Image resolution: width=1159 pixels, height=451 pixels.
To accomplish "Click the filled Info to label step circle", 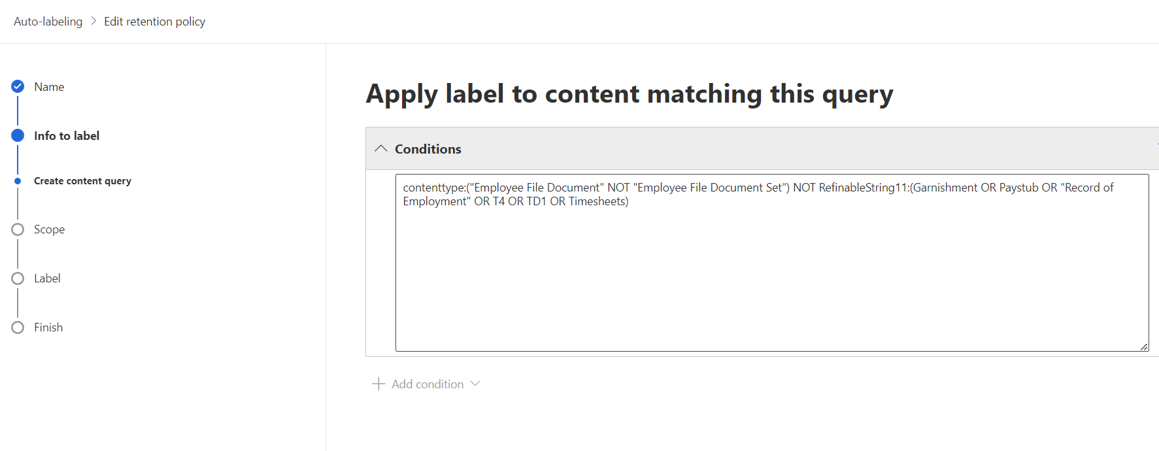I will 18,135.
